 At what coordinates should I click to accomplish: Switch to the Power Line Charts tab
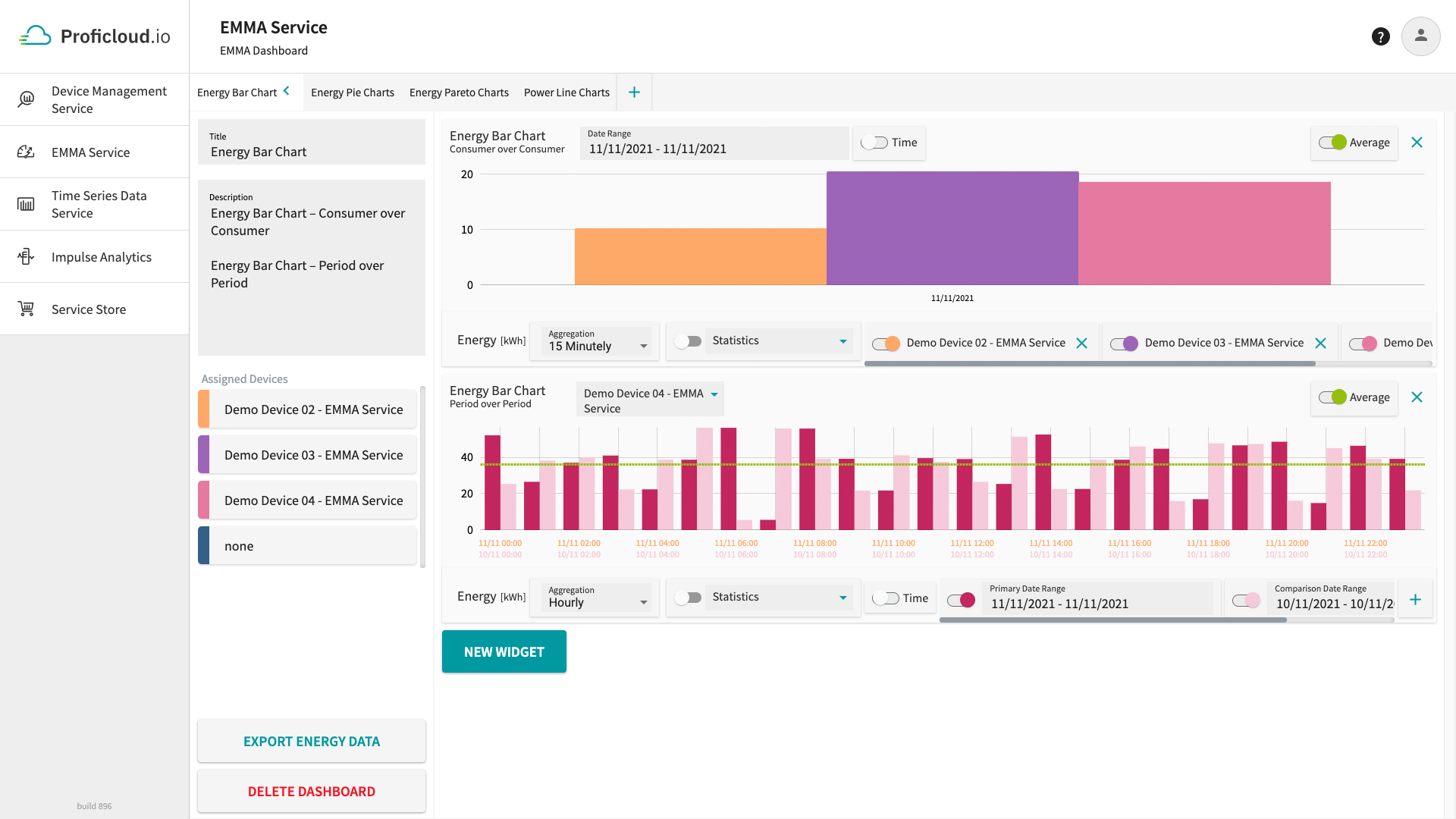(567, 92)
